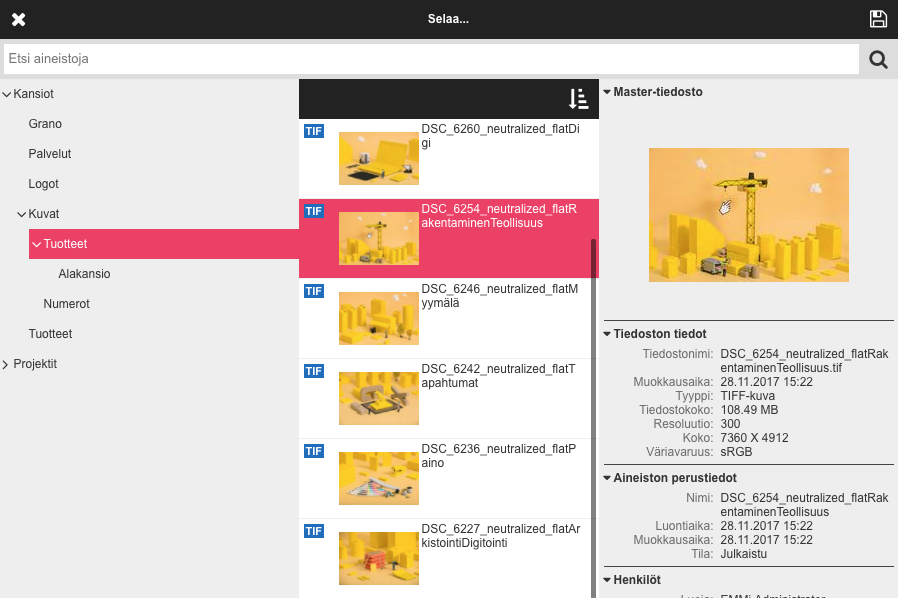The width and height of the screenshot is (898, 598).
Task: Focus the Etsi aineistoja search field
Action: (431, 59)
